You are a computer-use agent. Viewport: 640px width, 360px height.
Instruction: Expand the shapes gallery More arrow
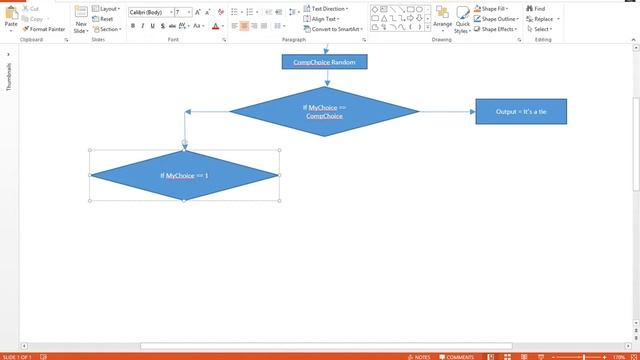pos(427,27)
